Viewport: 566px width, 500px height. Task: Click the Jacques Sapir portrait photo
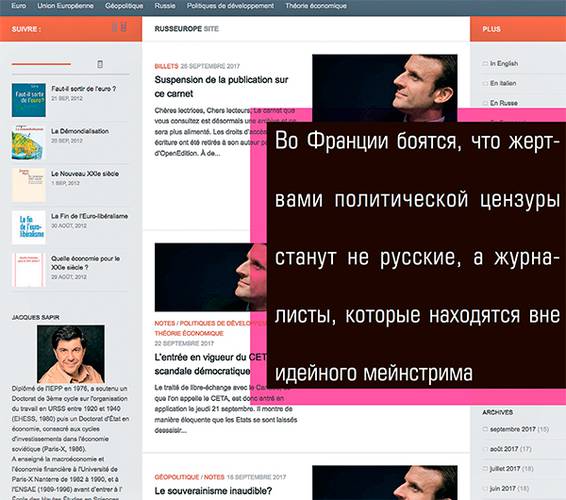click(71, 354)
